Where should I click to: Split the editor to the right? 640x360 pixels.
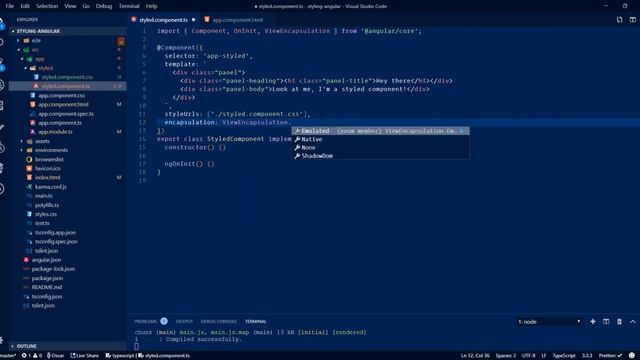click(x=632, y=20)
